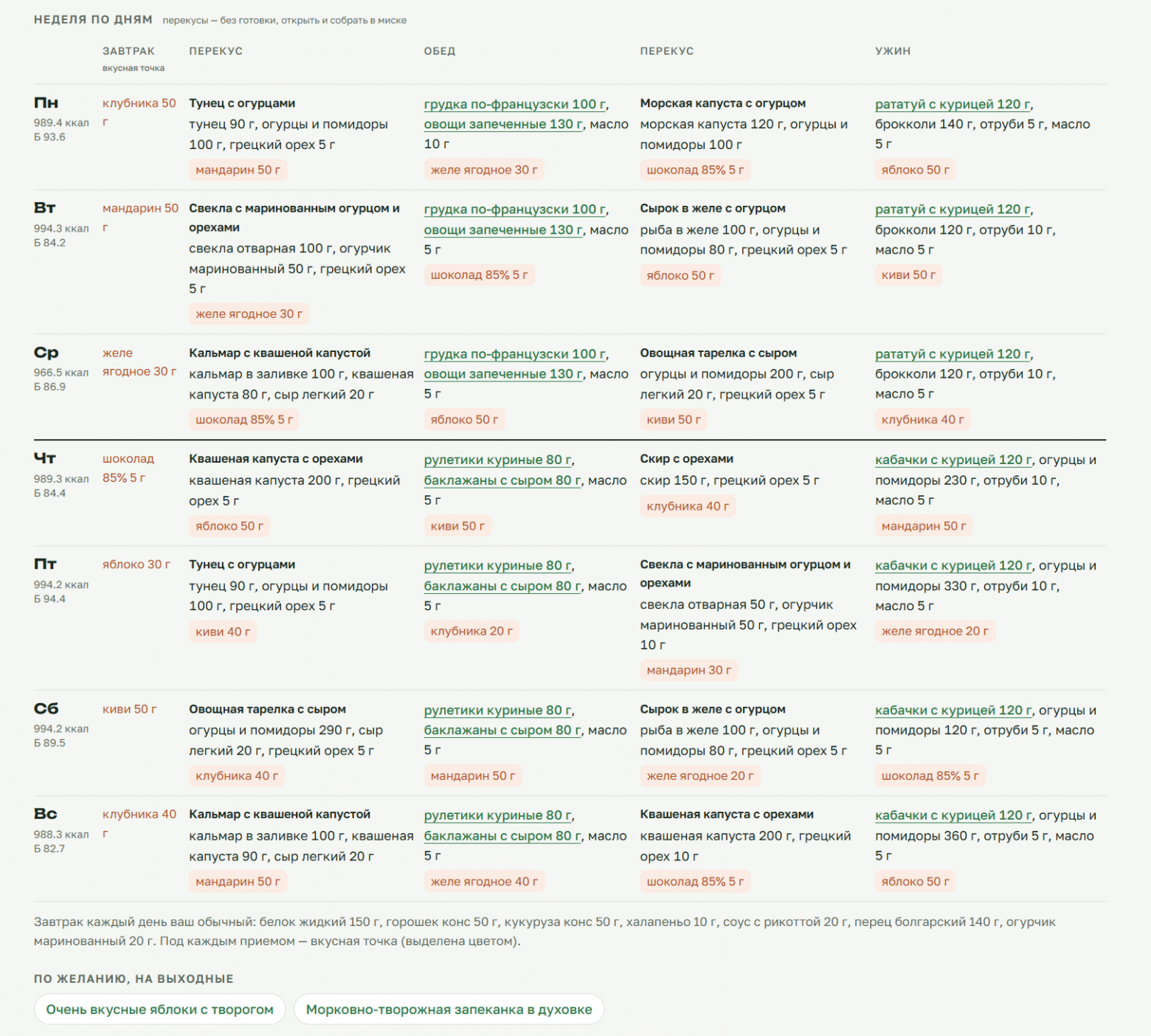The width and height of the screenshot is (1151, 1036).
Task: Select Sunday's 'Квашеная капуста с орехами' title
Action: 727,815
